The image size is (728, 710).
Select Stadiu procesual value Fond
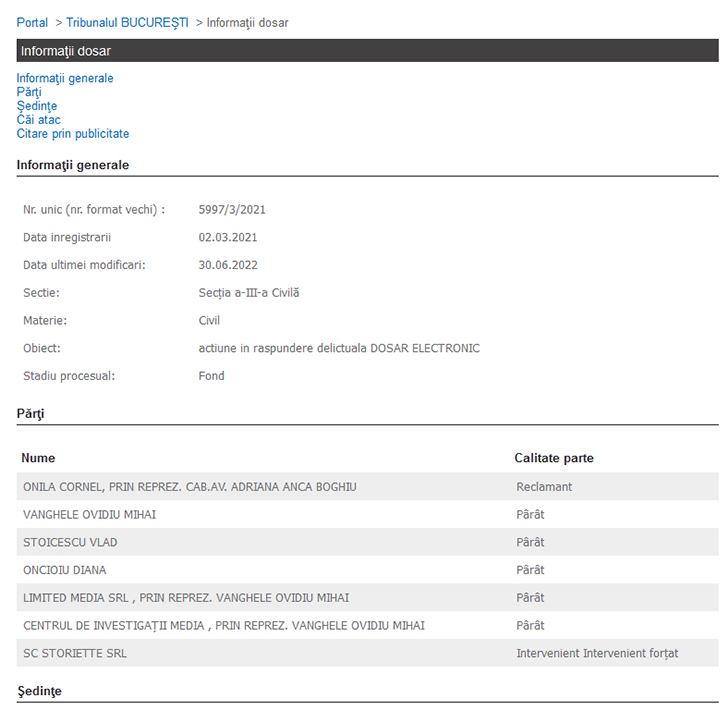212,376
